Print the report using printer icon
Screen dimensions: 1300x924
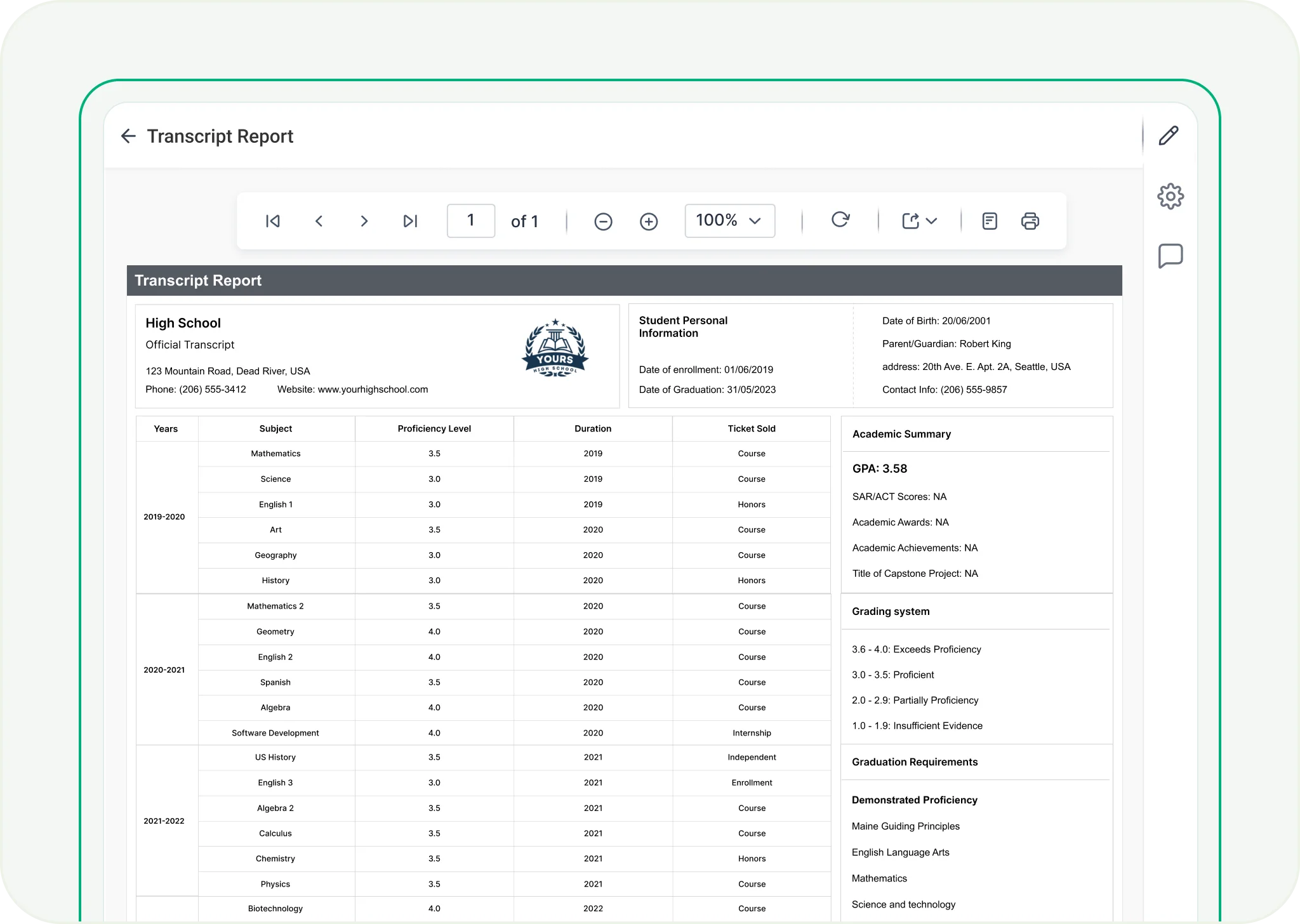(1030, 221)
